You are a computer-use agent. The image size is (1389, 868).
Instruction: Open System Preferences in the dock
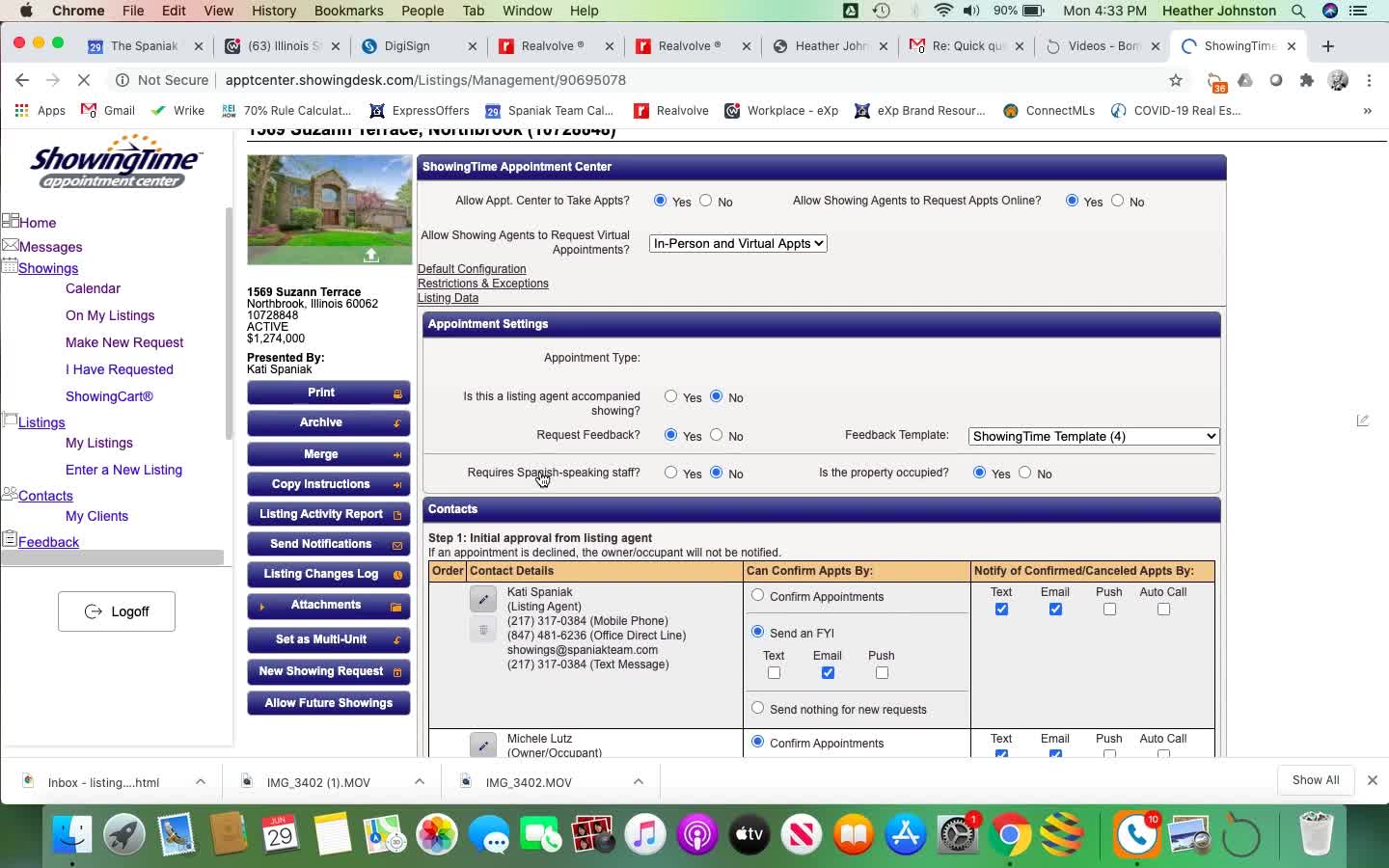pos(958,834)
